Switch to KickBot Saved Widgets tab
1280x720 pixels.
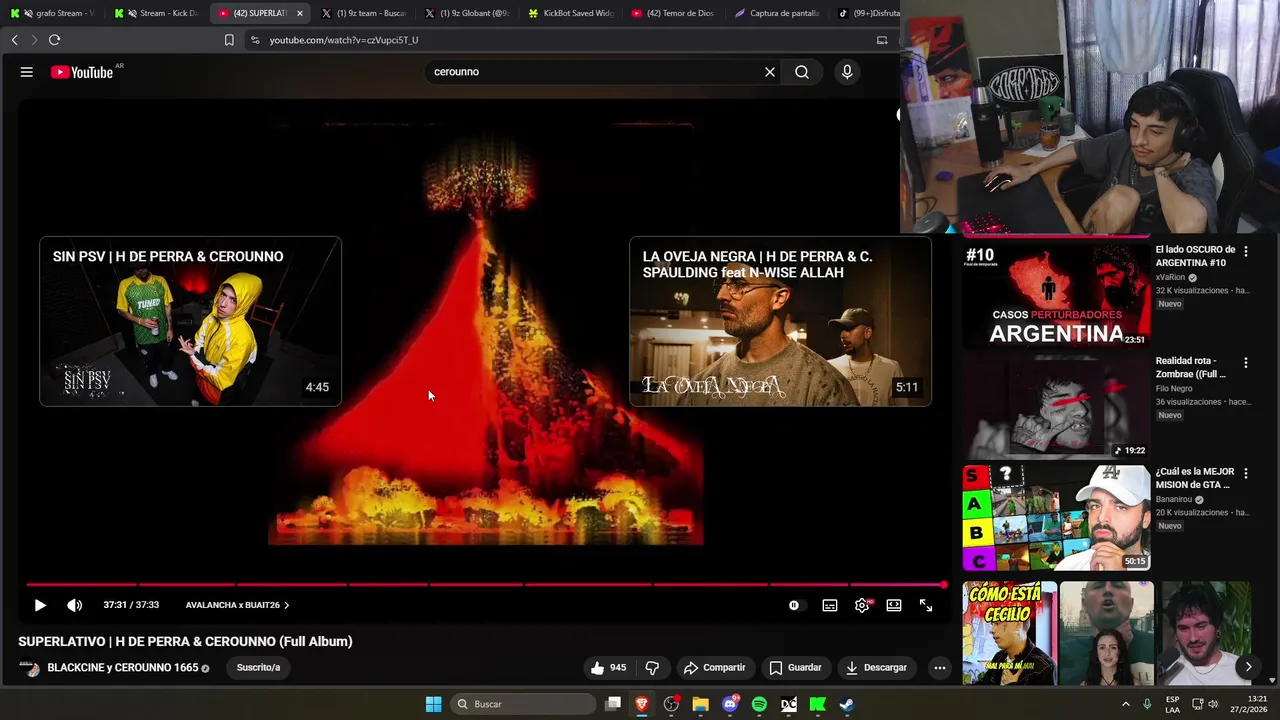pyautogui.click(x=572, y=13)
